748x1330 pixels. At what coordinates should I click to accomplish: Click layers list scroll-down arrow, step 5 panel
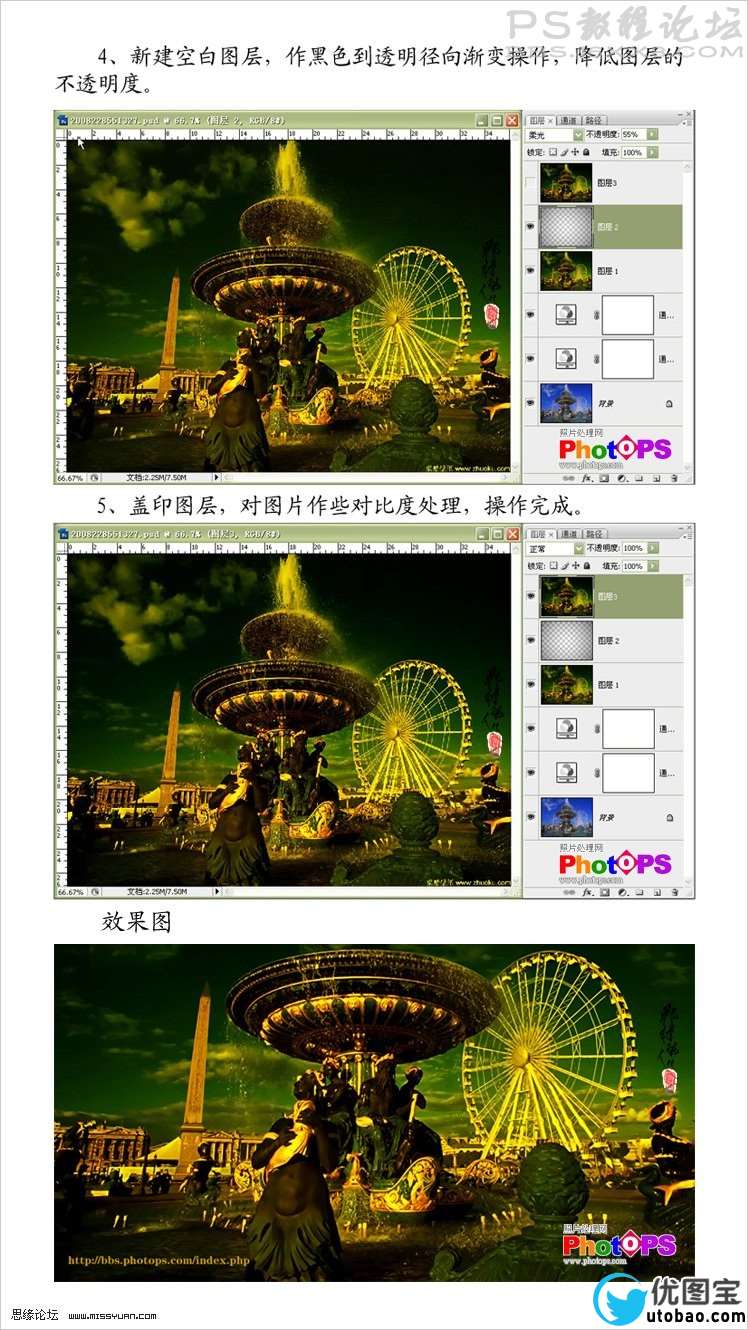(687, 880)
